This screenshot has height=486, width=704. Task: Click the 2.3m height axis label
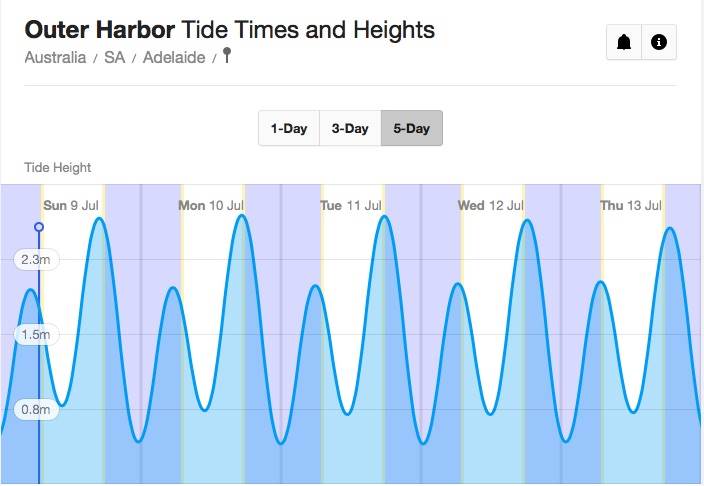[35, 260]
